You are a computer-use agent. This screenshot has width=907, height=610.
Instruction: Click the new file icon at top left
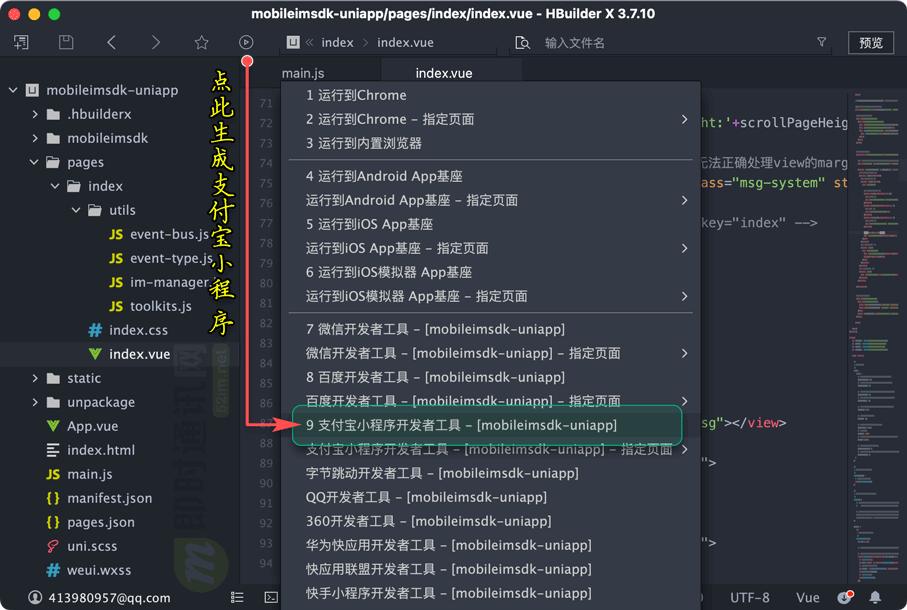click(20, 42)
